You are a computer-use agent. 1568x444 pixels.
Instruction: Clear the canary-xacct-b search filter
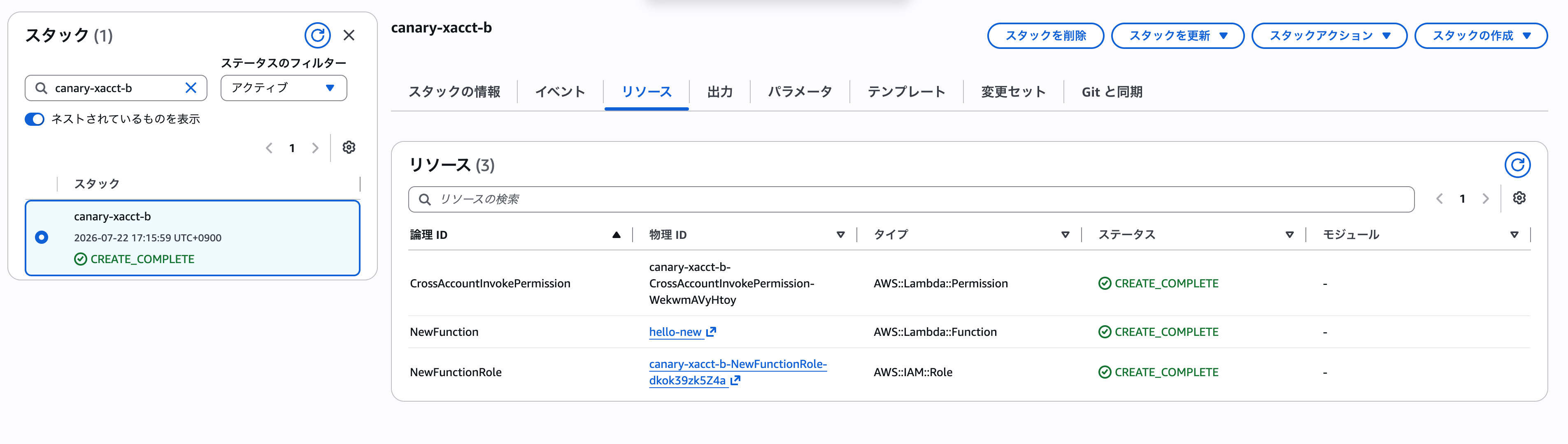(191, 88)
